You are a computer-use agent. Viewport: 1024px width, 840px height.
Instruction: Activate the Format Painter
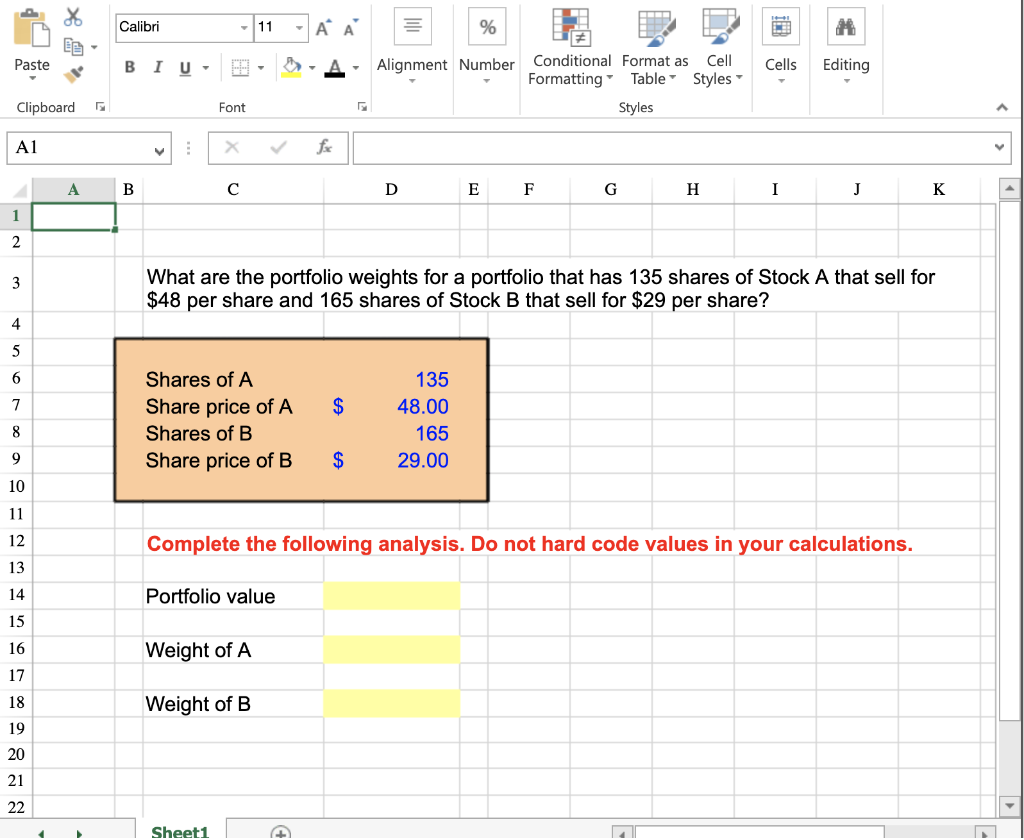pyautogui.click(x=72, y=72)
